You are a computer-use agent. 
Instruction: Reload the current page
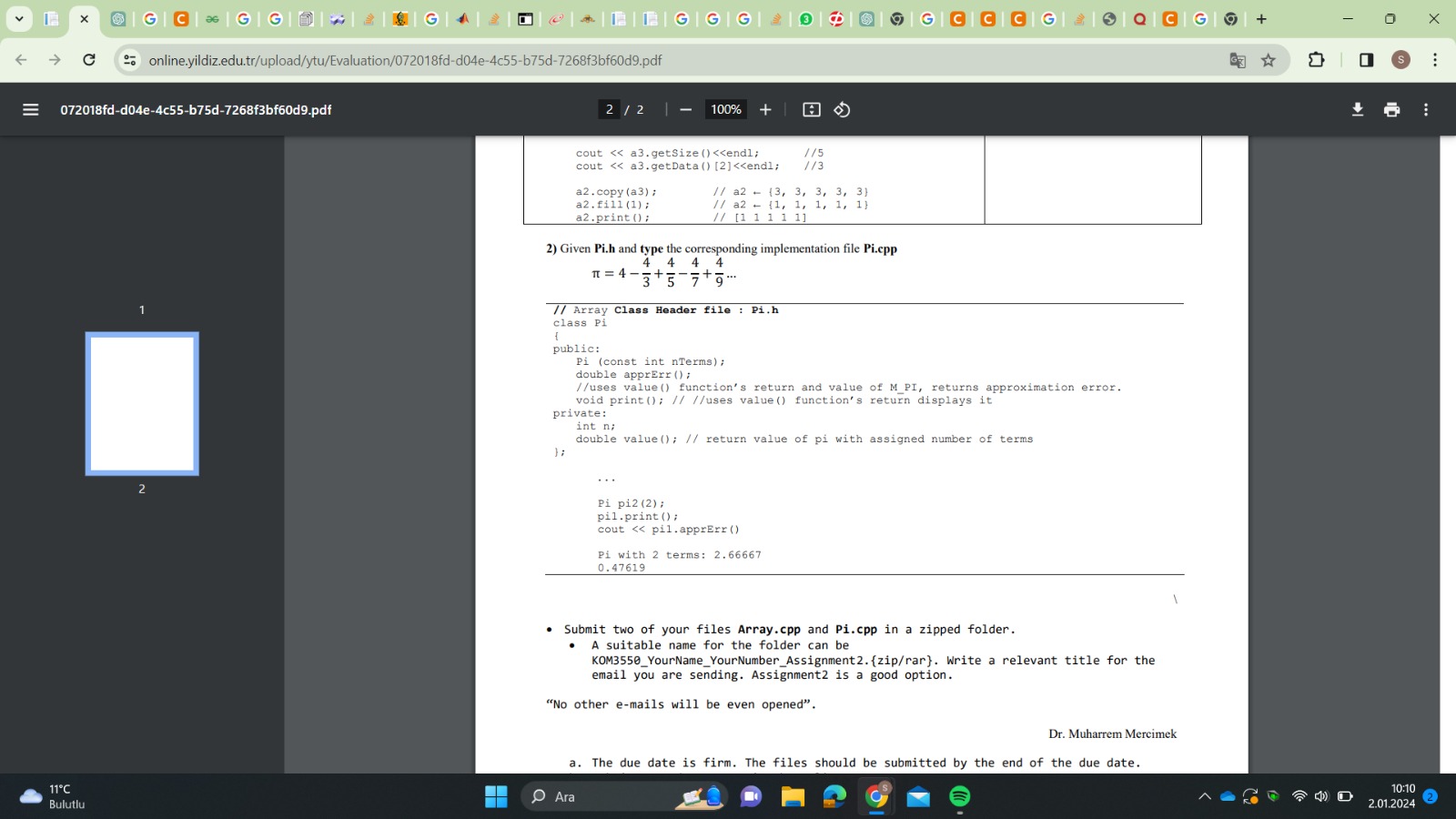88,60
